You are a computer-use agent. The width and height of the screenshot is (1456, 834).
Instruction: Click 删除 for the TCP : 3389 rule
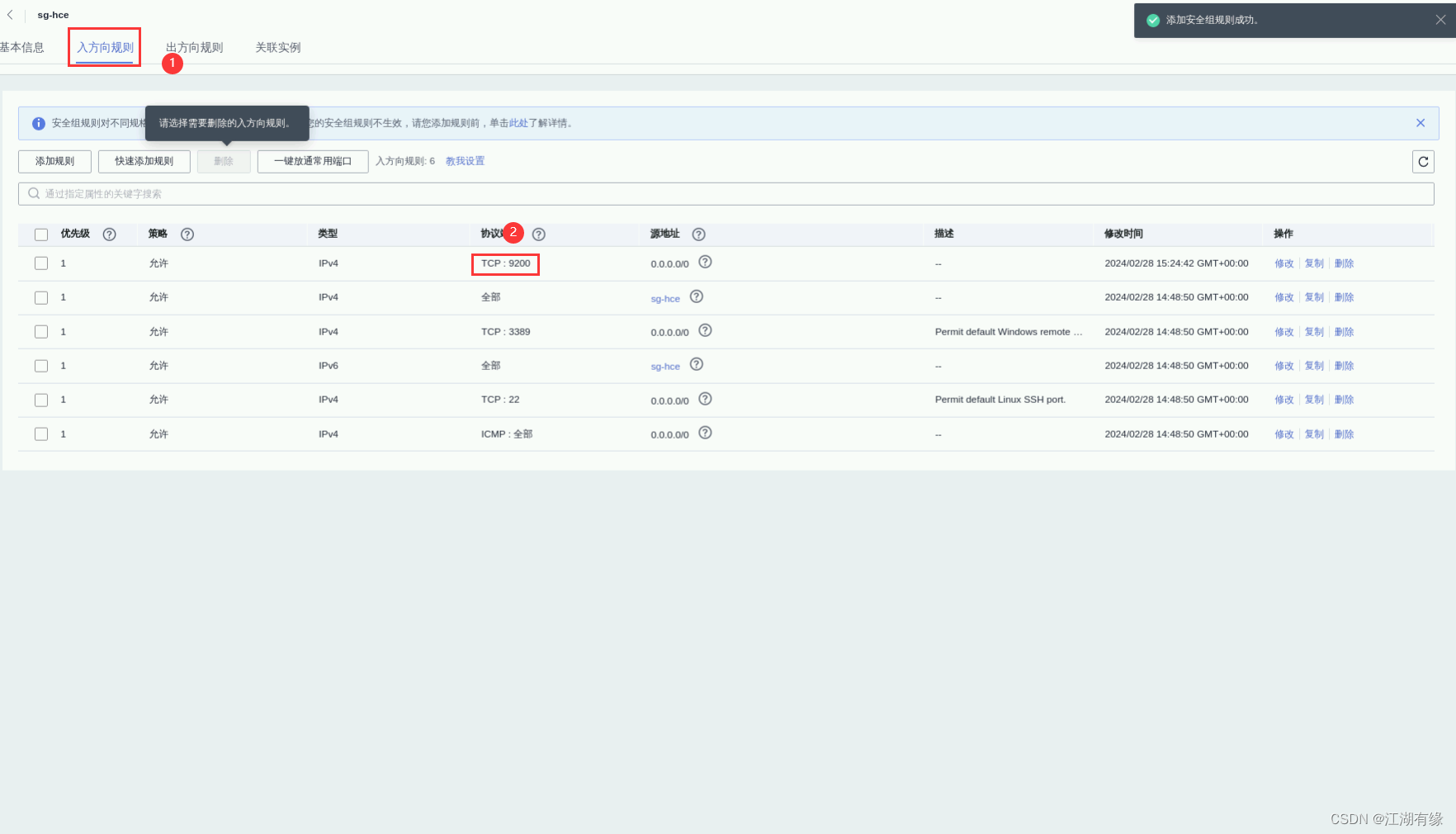pyautogui.click(x=1344, y=332)
